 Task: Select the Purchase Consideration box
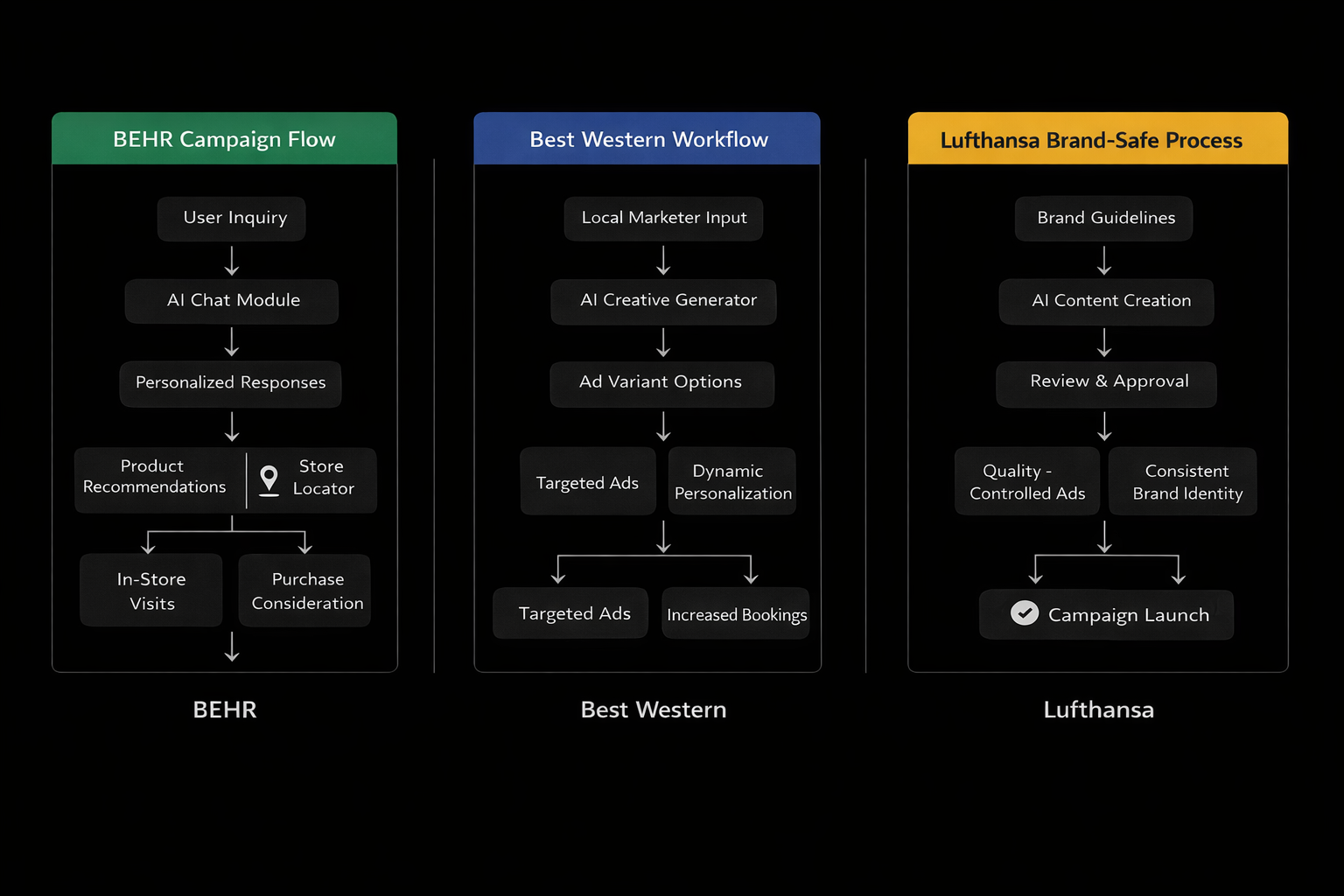305,591
